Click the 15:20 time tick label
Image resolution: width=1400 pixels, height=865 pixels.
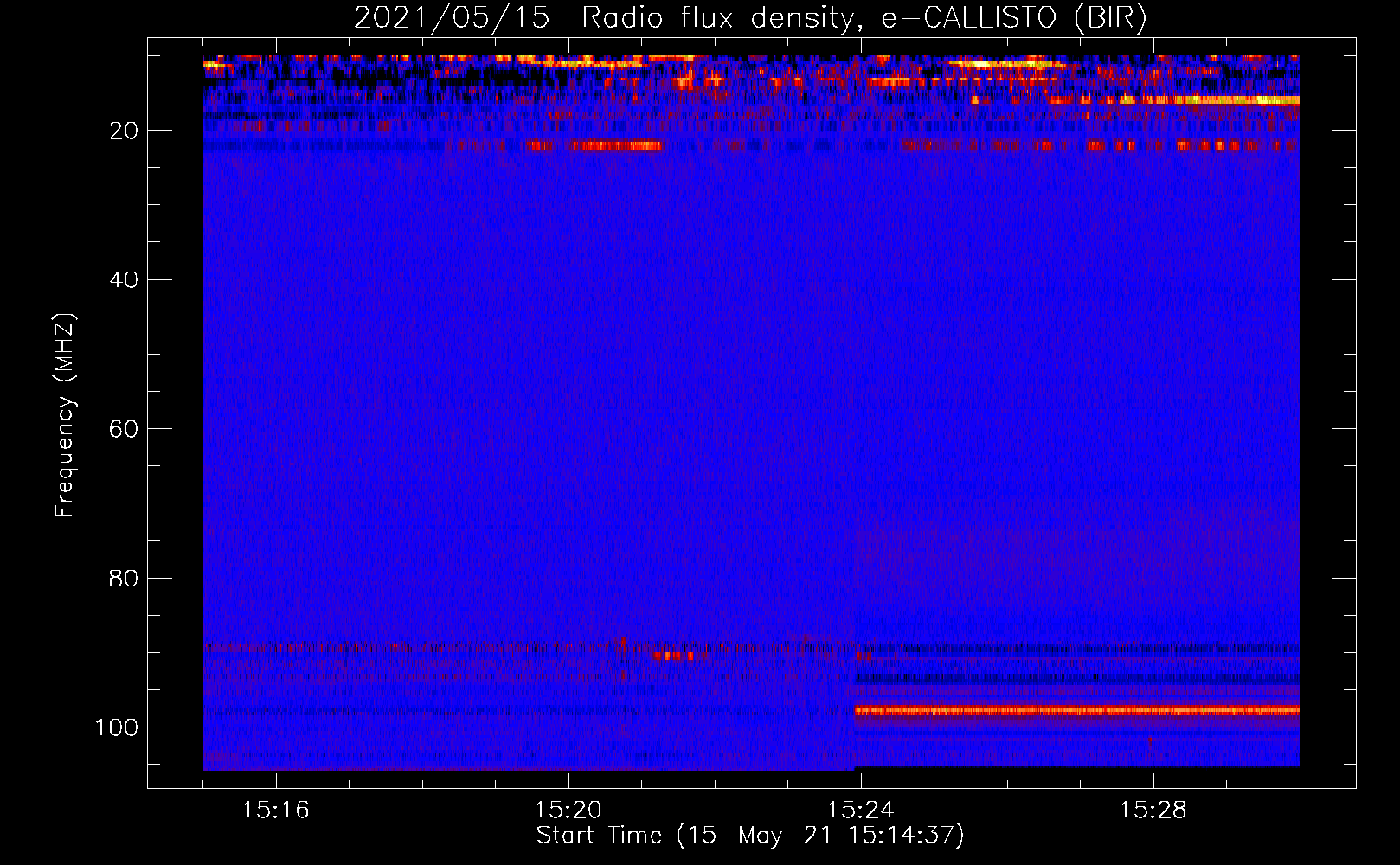568,810
